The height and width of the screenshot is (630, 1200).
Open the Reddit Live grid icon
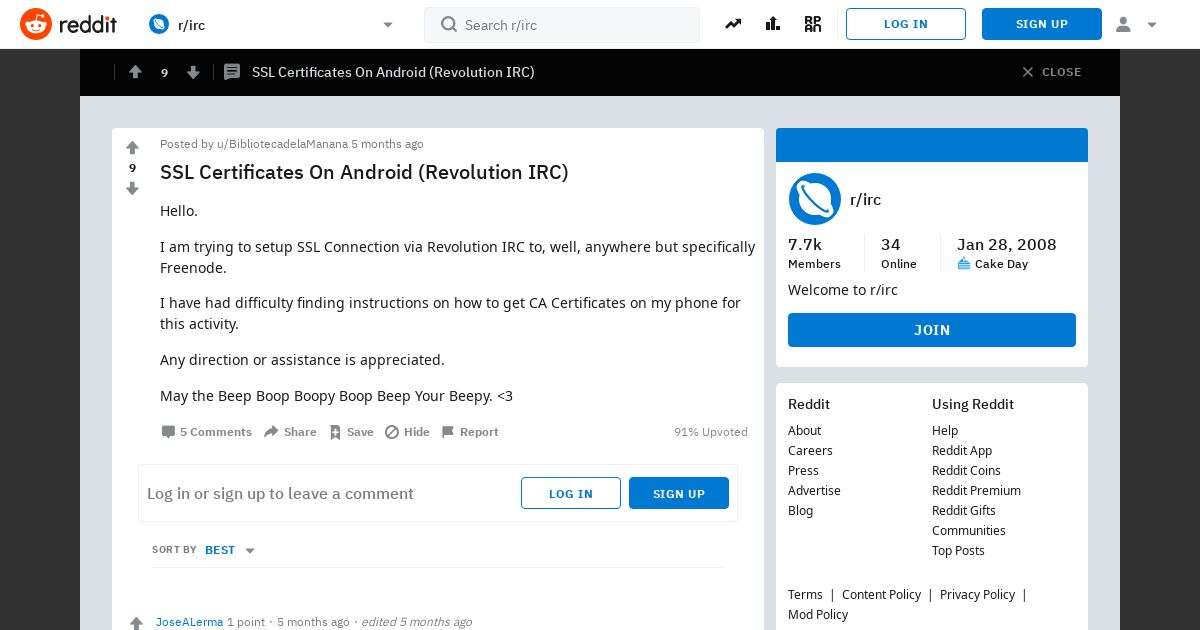[x=813, y=24]
